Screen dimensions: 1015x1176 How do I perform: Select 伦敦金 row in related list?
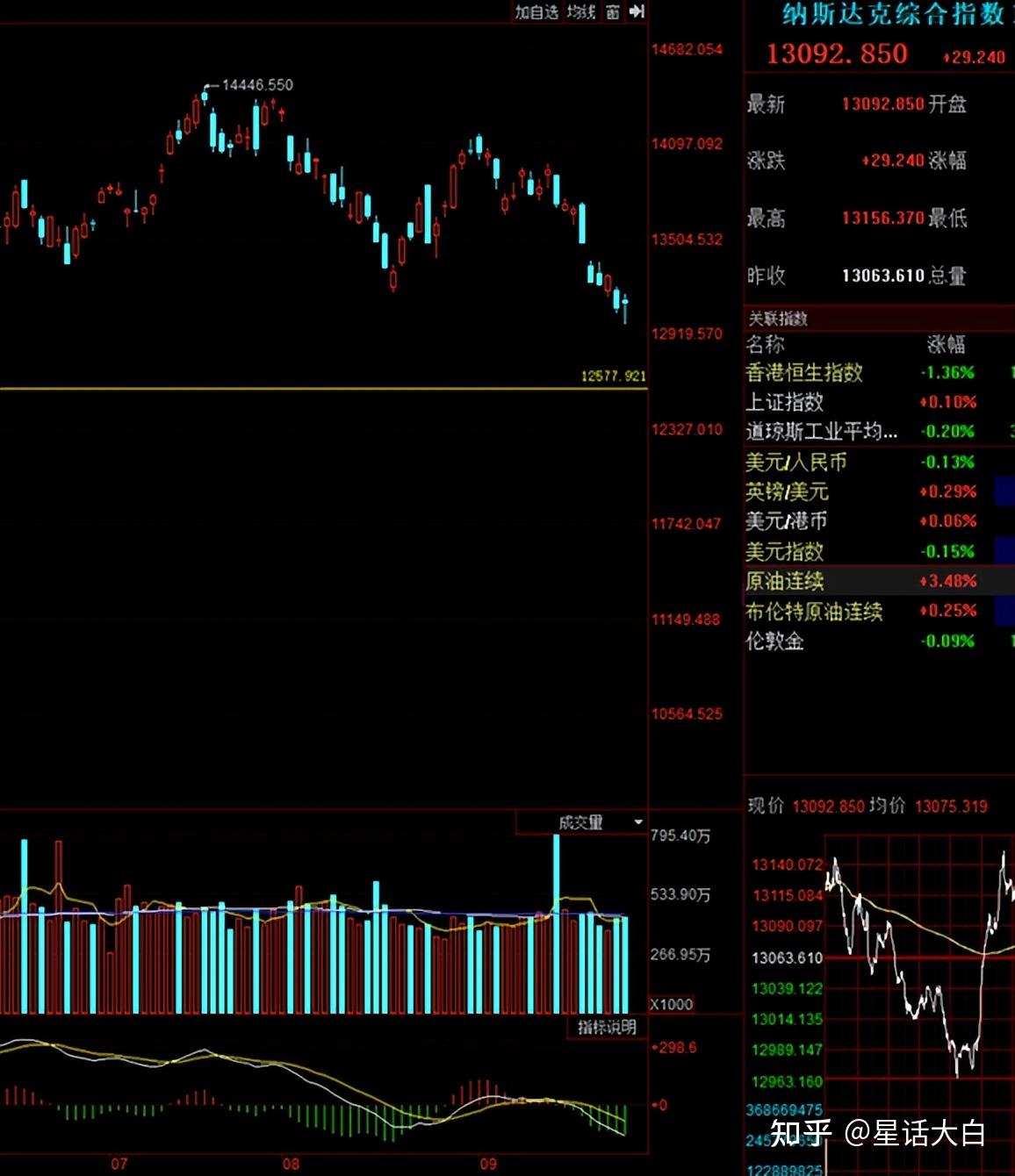tap(774, 641)
